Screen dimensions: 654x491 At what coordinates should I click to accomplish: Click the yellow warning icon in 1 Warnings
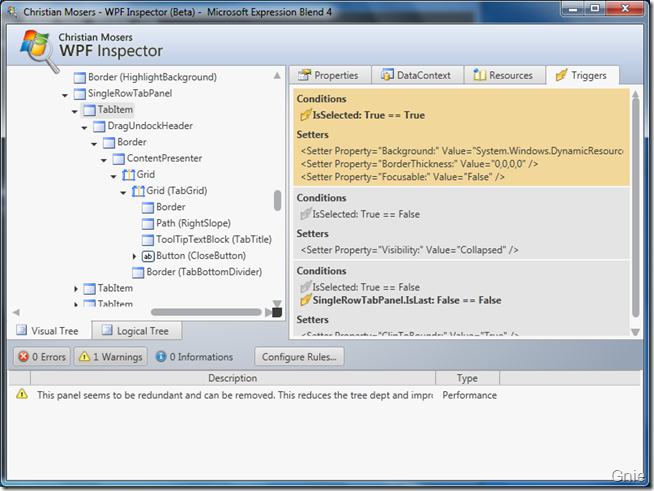point(85,357)
